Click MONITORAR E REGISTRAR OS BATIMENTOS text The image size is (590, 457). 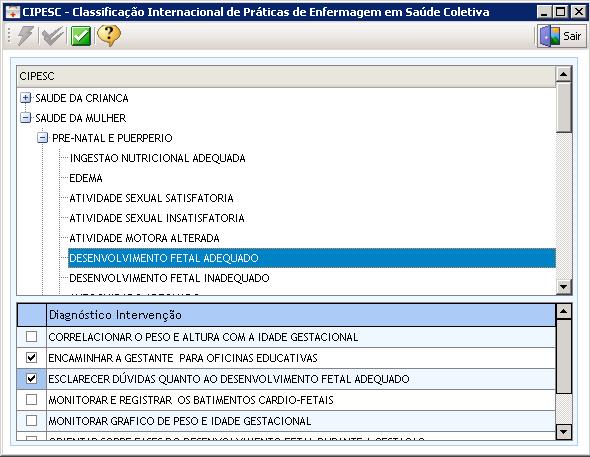click(x=191, y=400)
